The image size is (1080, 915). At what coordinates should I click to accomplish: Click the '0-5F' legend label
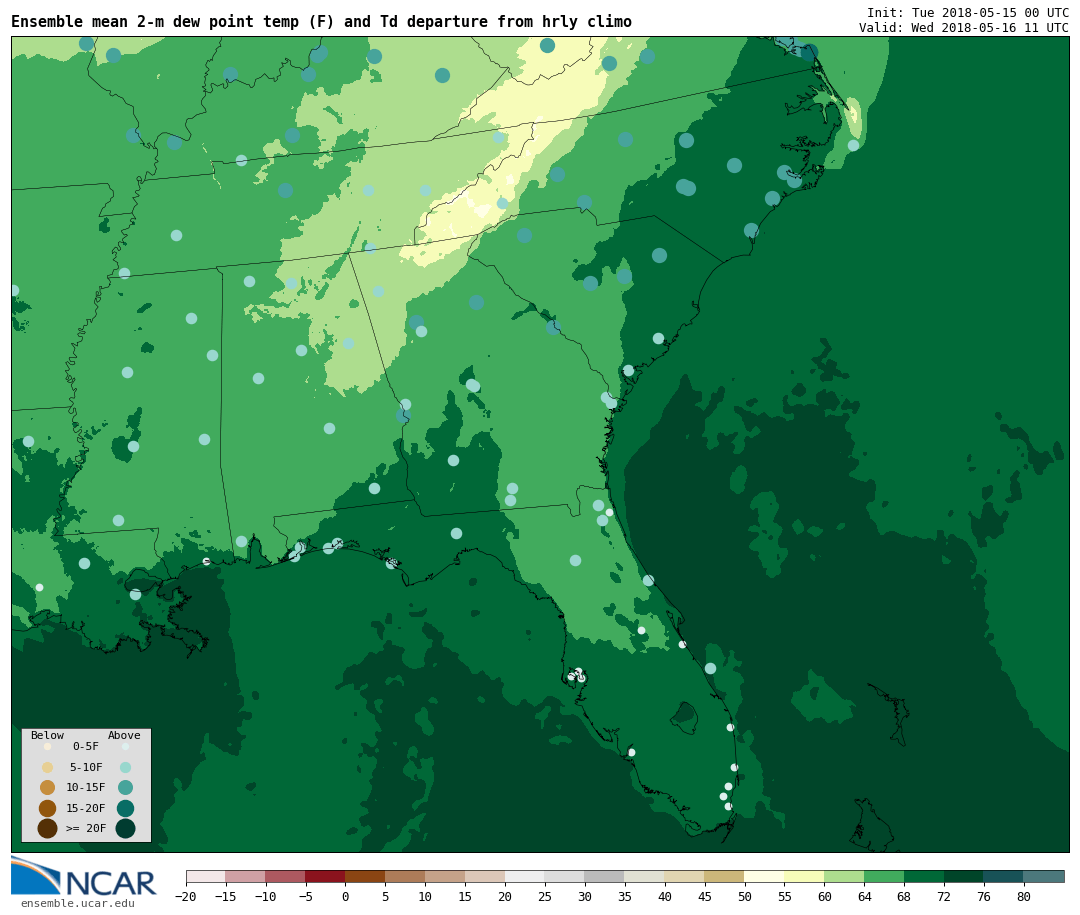coord(85,746)
